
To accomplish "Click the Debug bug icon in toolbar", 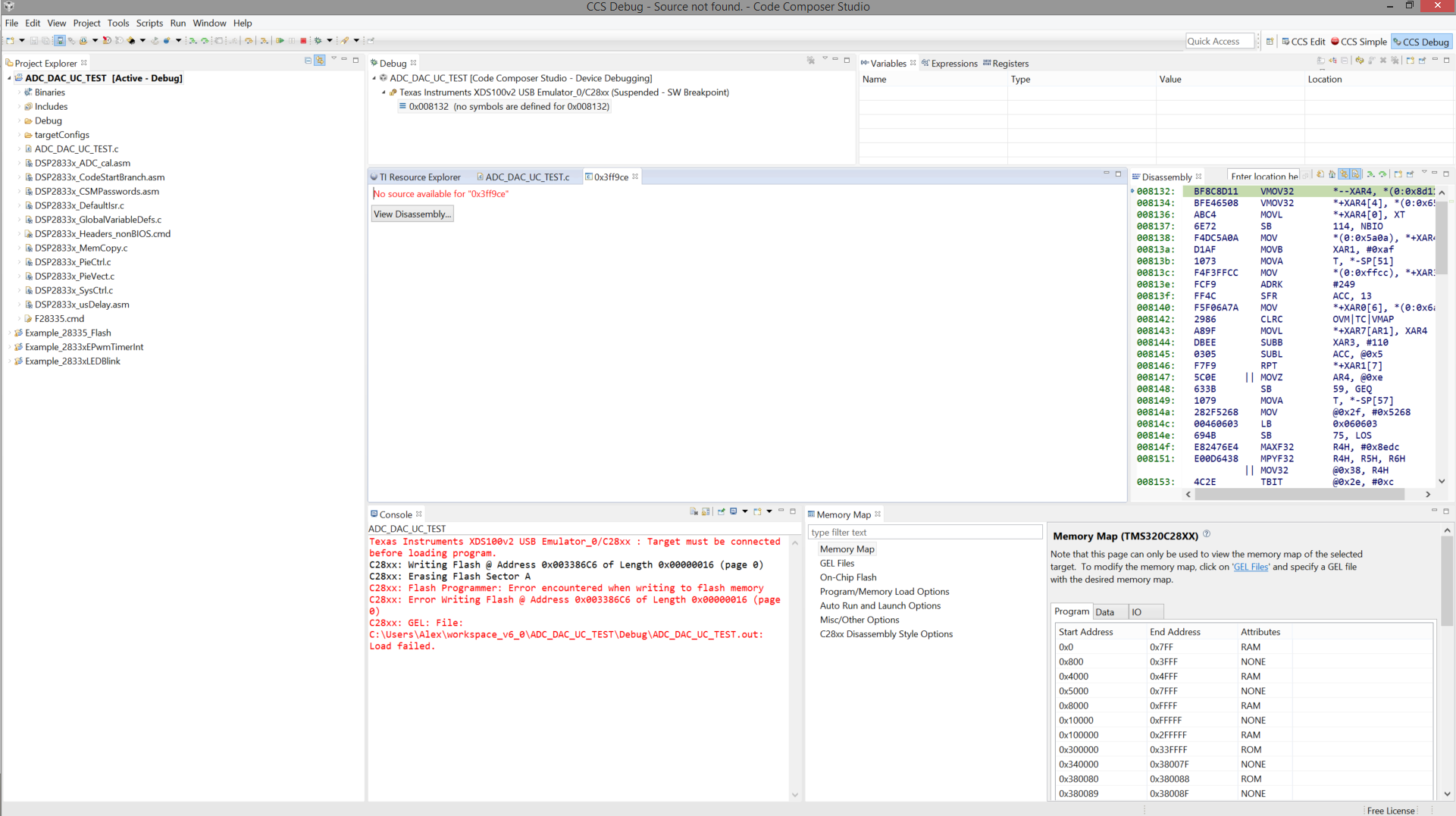I will coord(318,41).
